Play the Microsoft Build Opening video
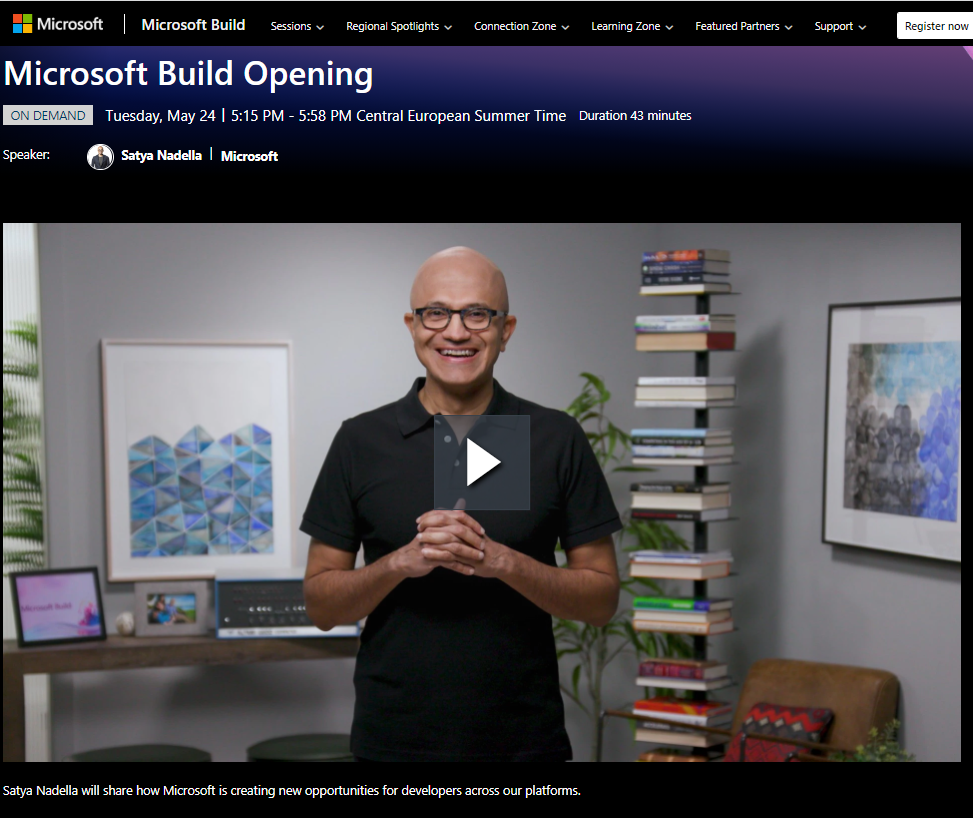973x818 pixels. [x=482, y=462]
